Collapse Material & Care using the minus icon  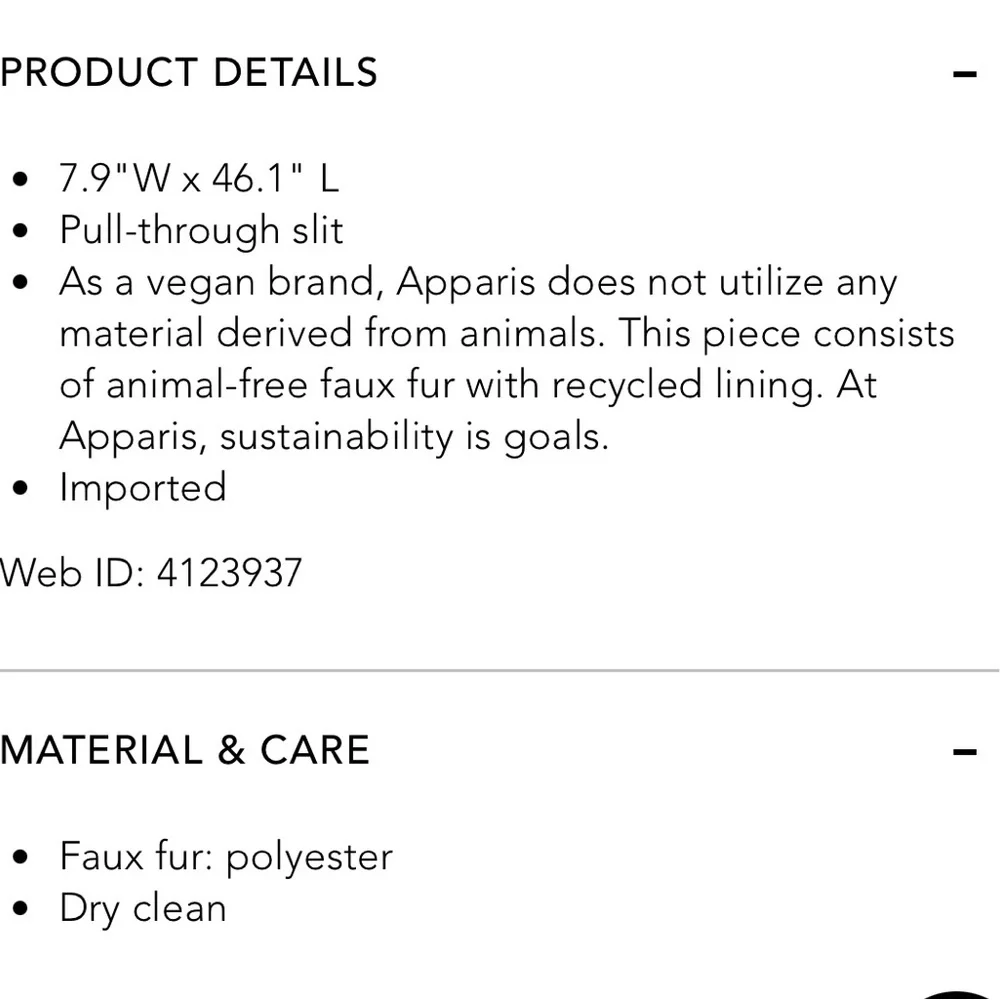tap(964, 753)
